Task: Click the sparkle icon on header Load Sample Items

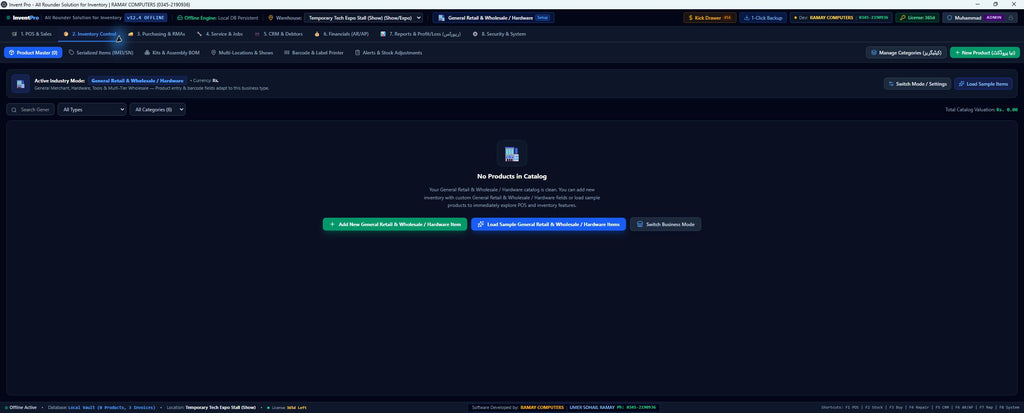Action: click(x=961, y=84)
